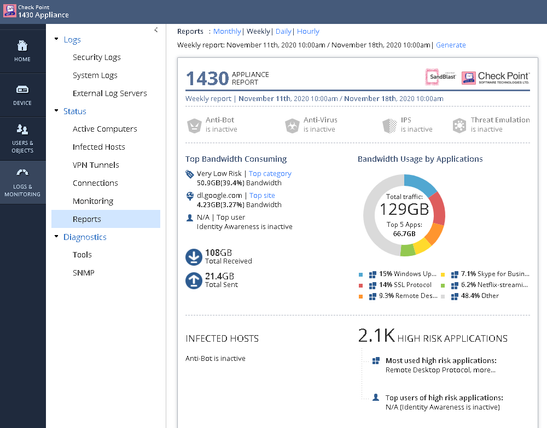Viewport: 547px width, 428px height.
Task: Click the icon beside Most used high risk applications
Action: pos(376,361)
